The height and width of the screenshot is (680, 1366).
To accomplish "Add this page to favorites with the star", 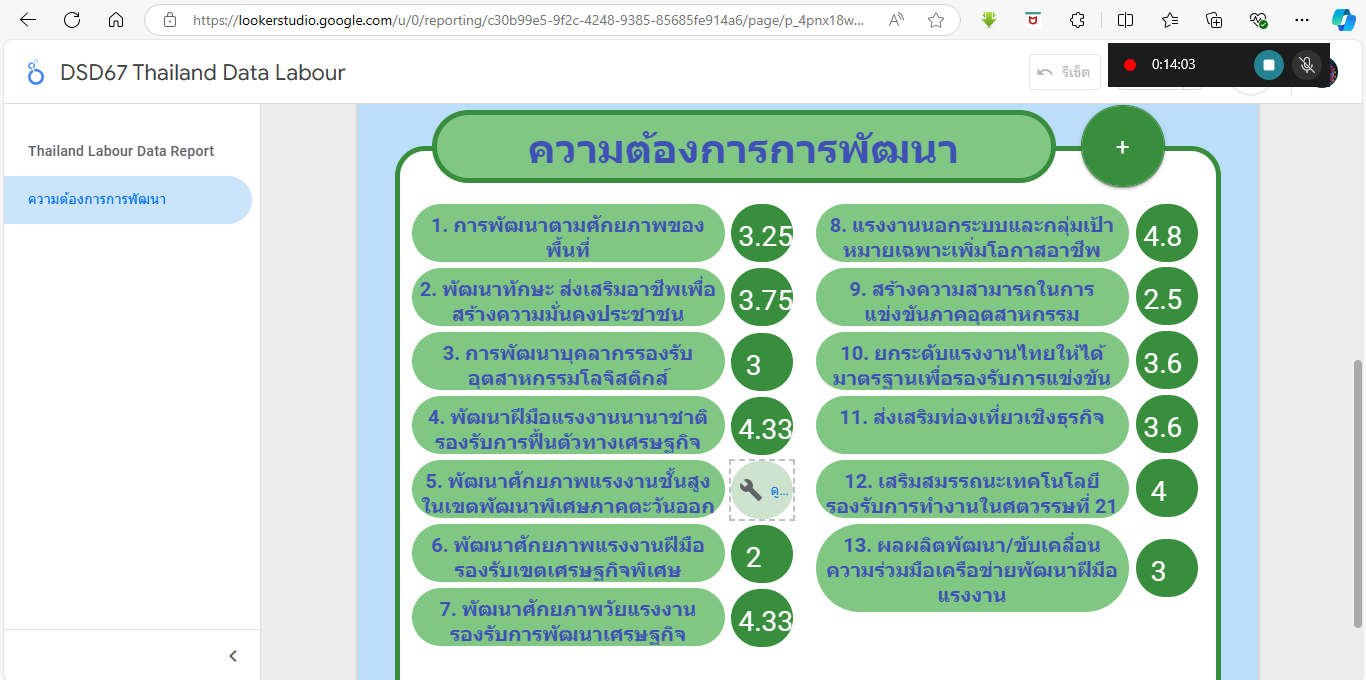I will coord(935,20).
